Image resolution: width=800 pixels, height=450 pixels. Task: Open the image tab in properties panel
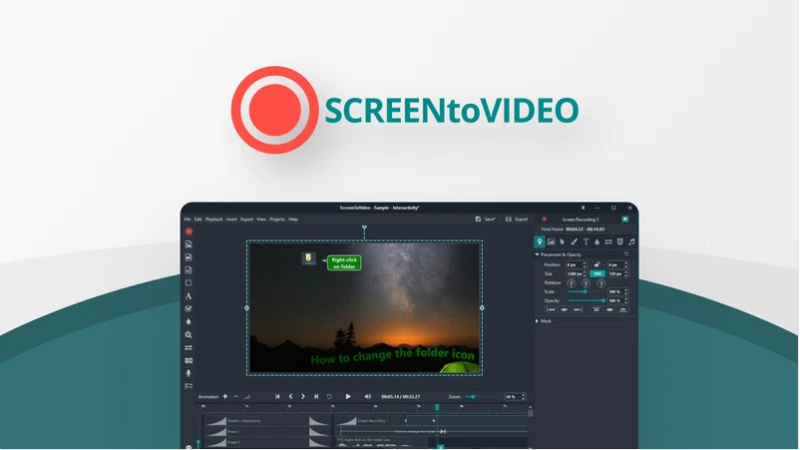point(550,241)
